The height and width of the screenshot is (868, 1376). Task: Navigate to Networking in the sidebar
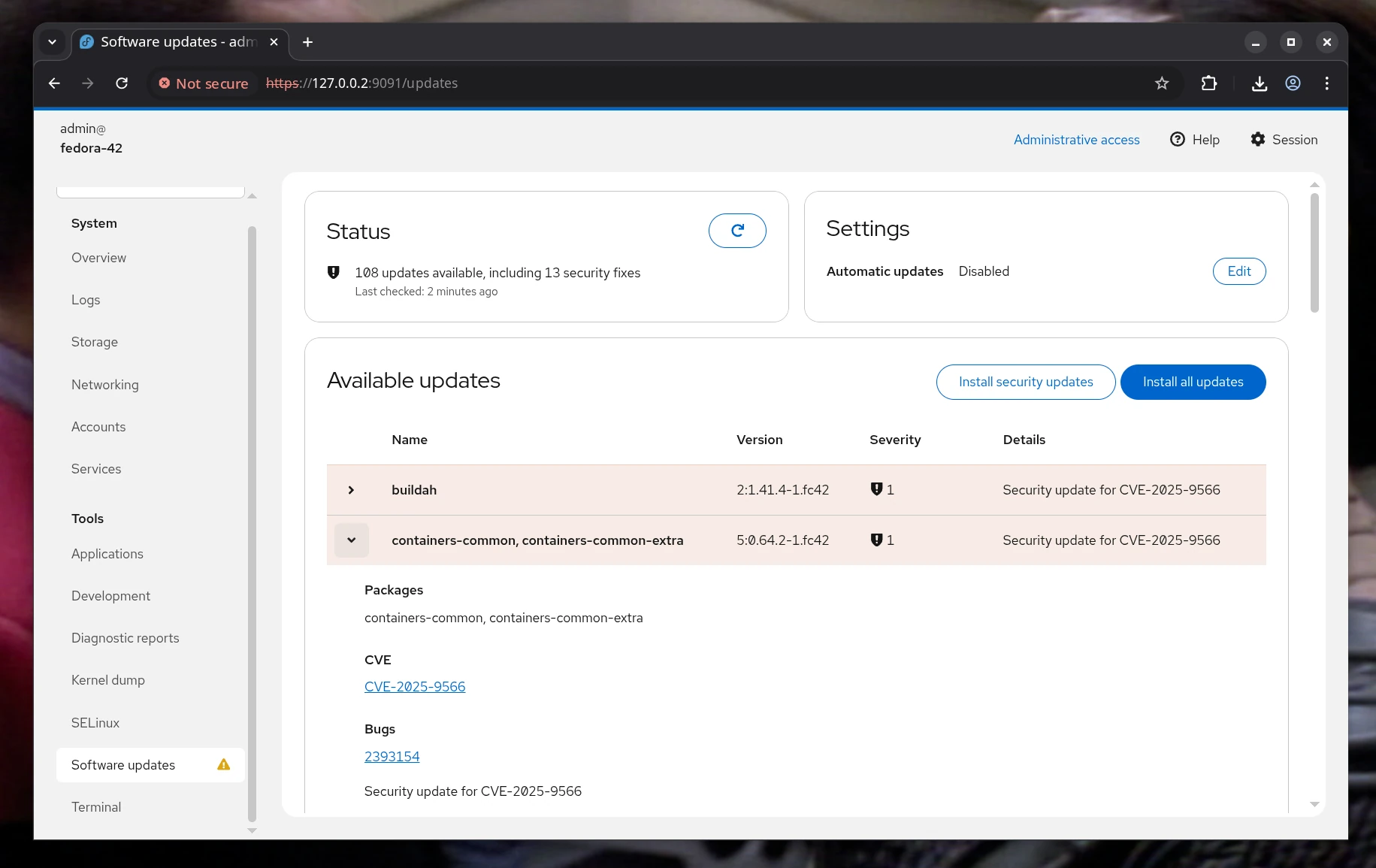[x=104, y=384]
